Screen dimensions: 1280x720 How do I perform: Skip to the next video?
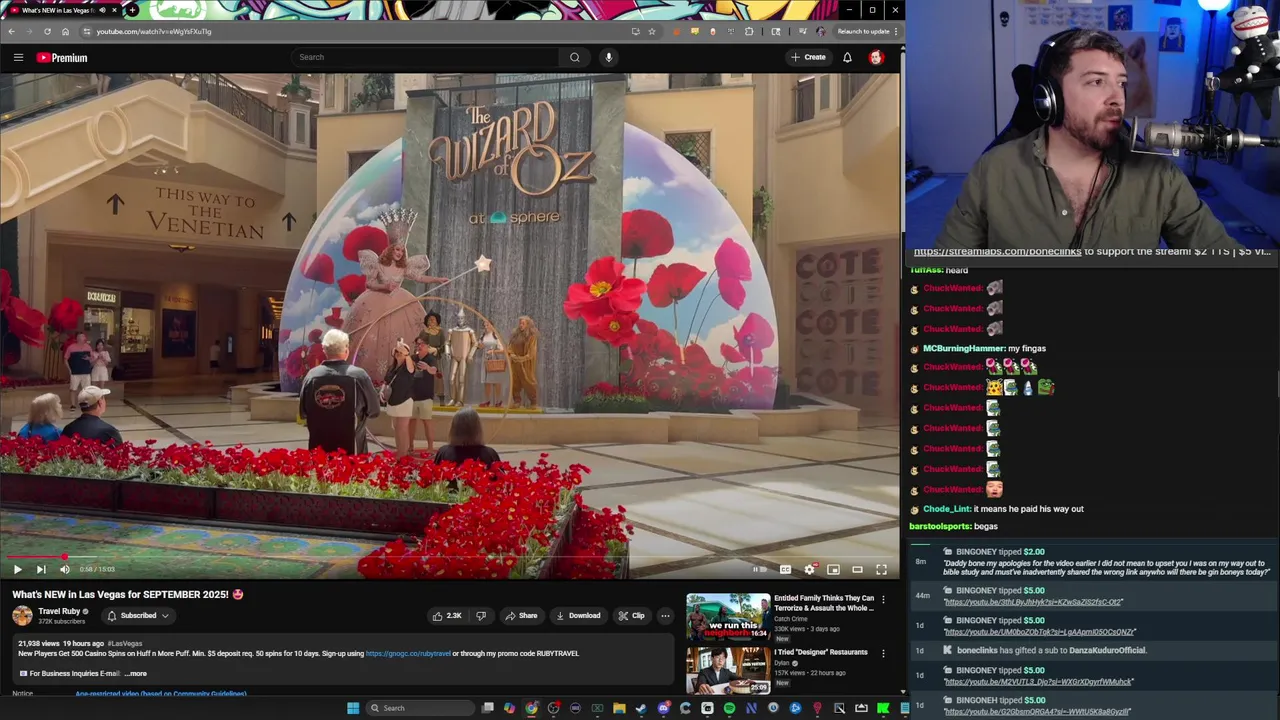coord(41,569)
